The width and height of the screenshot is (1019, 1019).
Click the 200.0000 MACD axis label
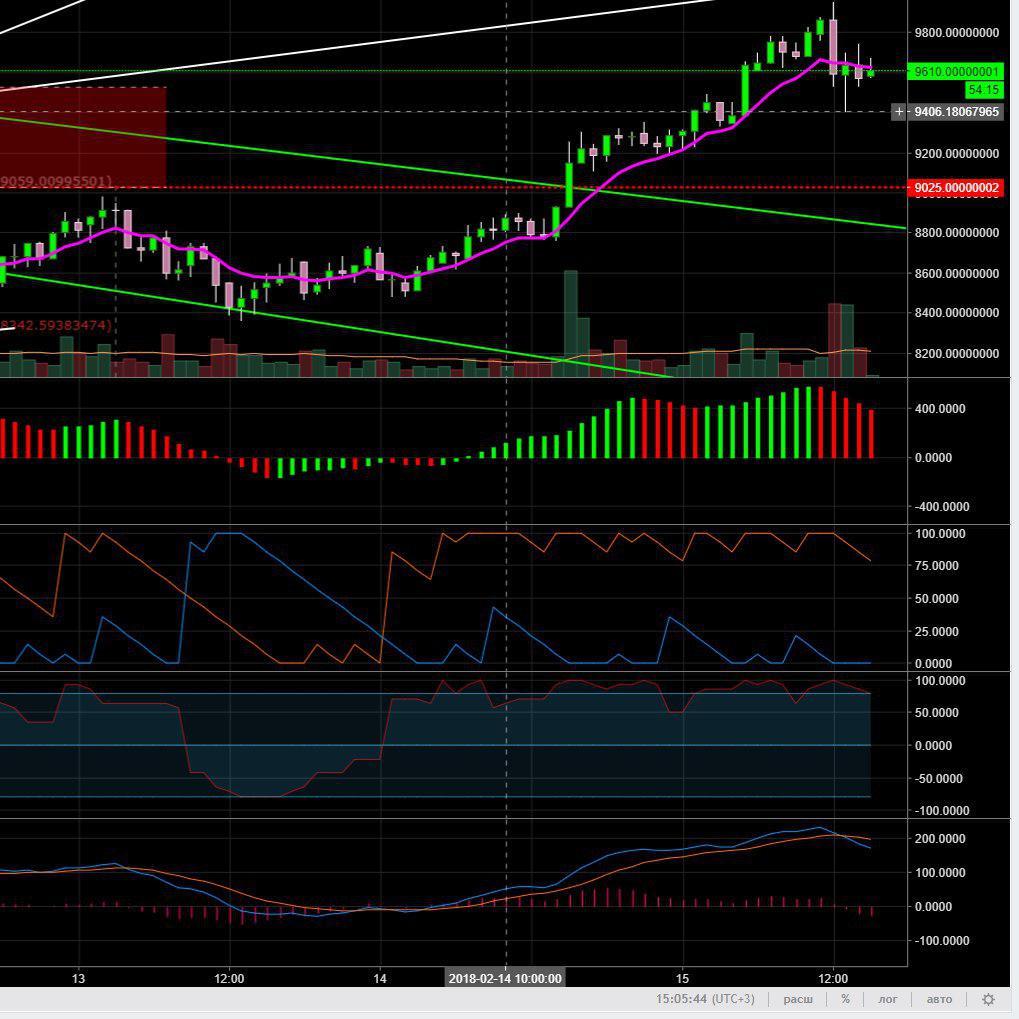tap(940, 839)
